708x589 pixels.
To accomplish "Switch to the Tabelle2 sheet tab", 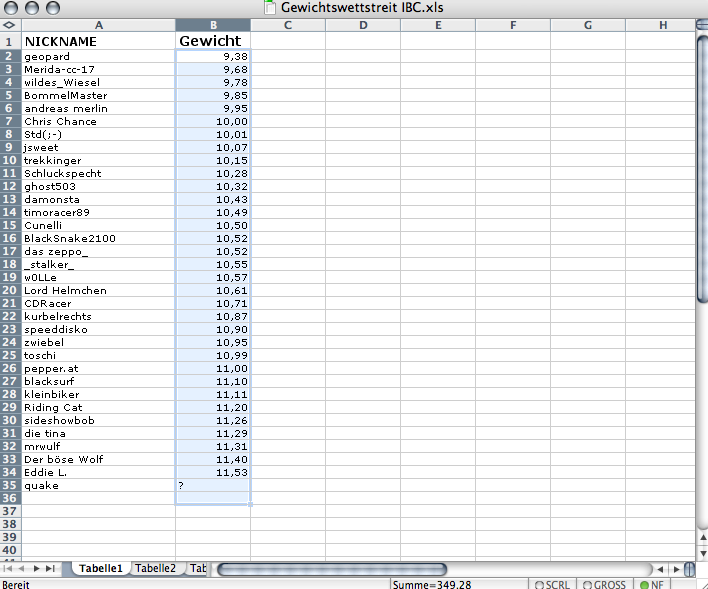I will pyautogui.click(x=155, y=568).
